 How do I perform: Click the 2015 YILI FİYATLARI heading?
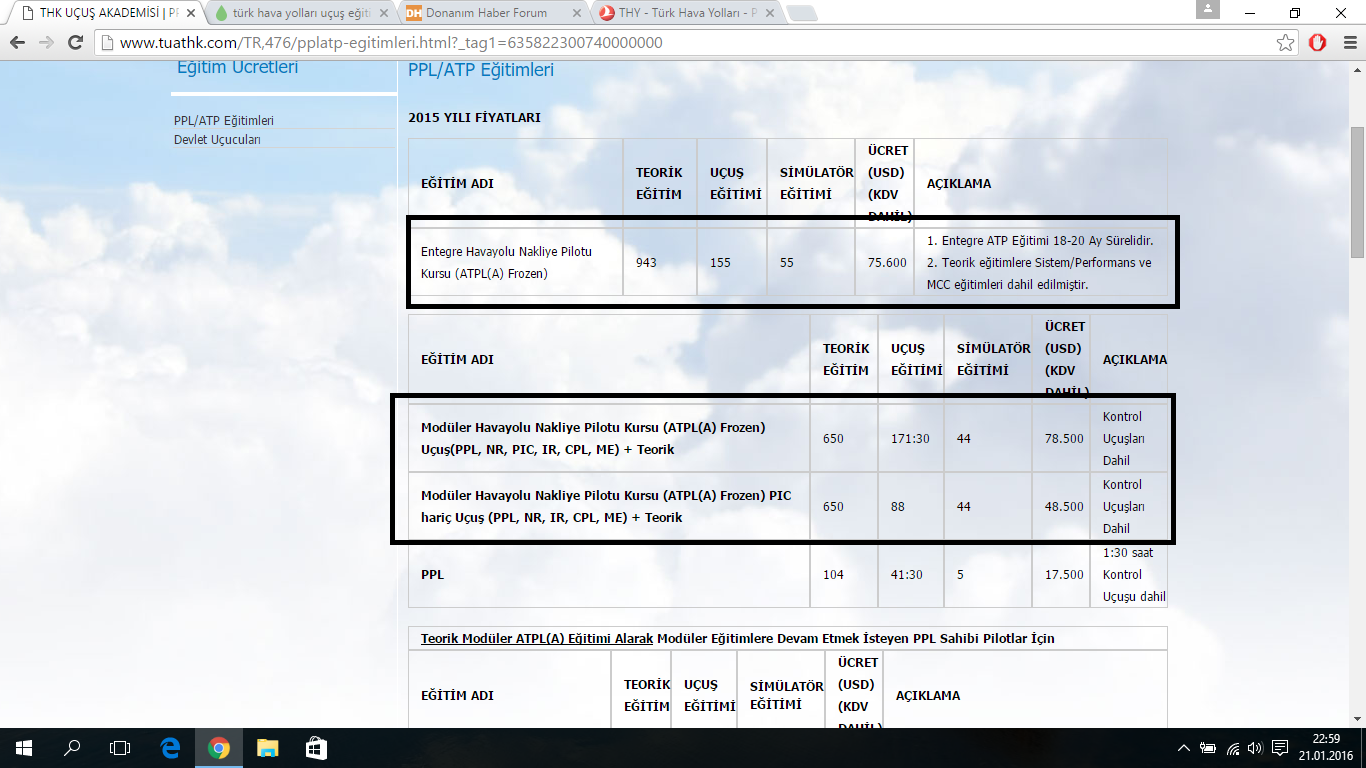[474, 117]
